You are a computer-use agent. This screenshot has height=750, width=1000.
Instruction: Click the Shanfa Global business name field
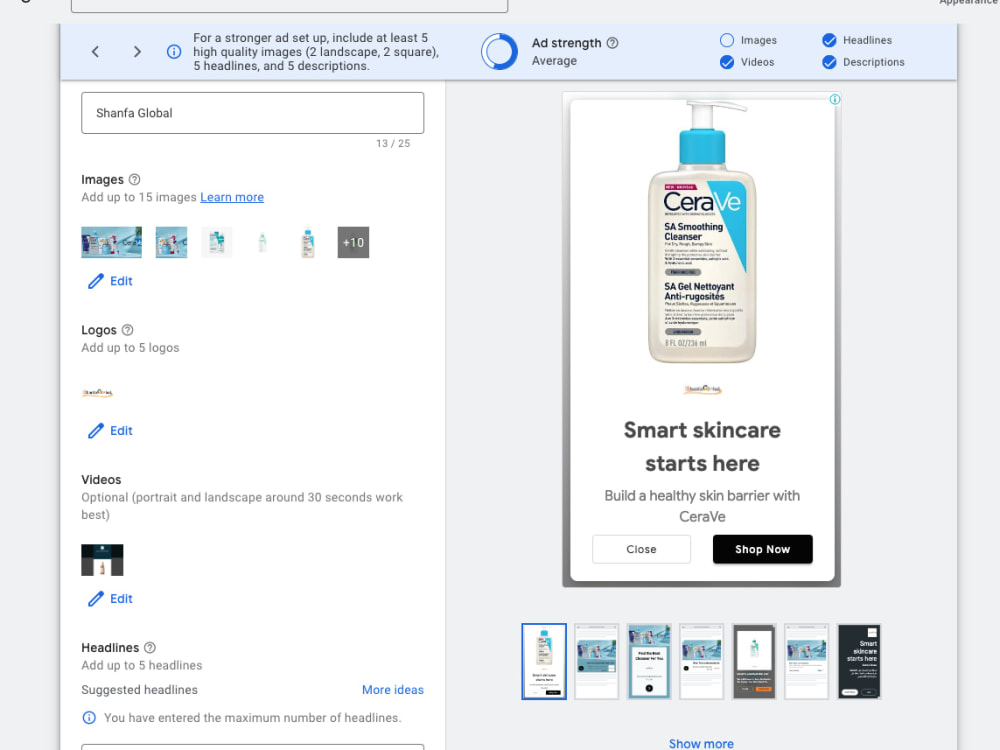click(253, 113)
